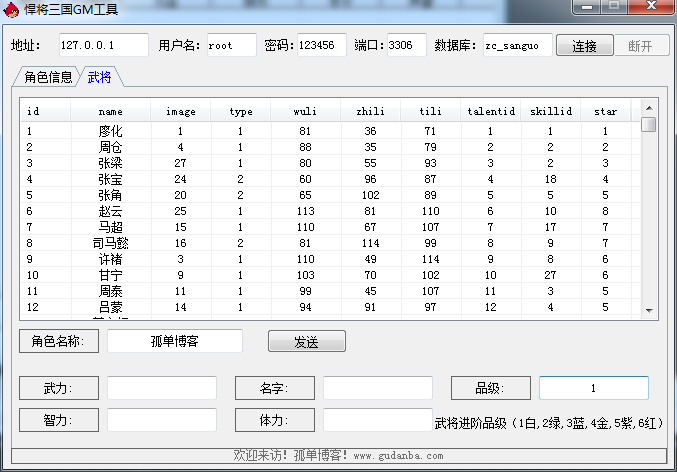The width and height of the screenshot is (677, 472).
Task: Focus the 地址 address field with 127.0.0.1
Action: 104,45
